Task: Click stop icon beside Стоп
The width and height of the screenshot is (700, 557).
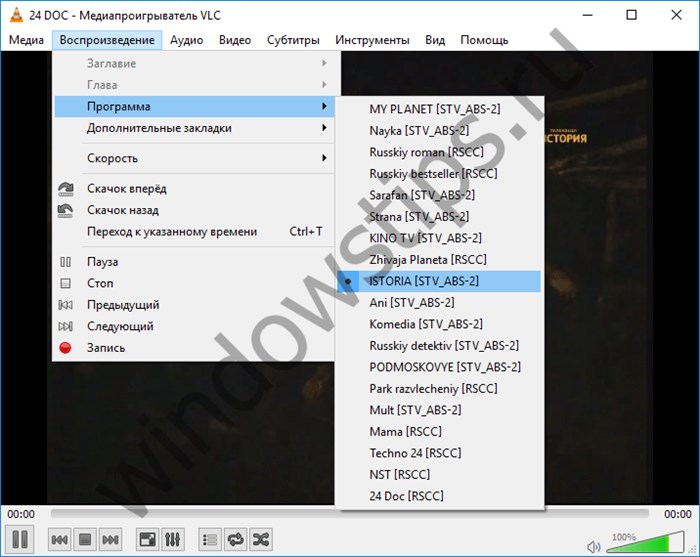Action: pyautogui.click(x=65, y=283)
